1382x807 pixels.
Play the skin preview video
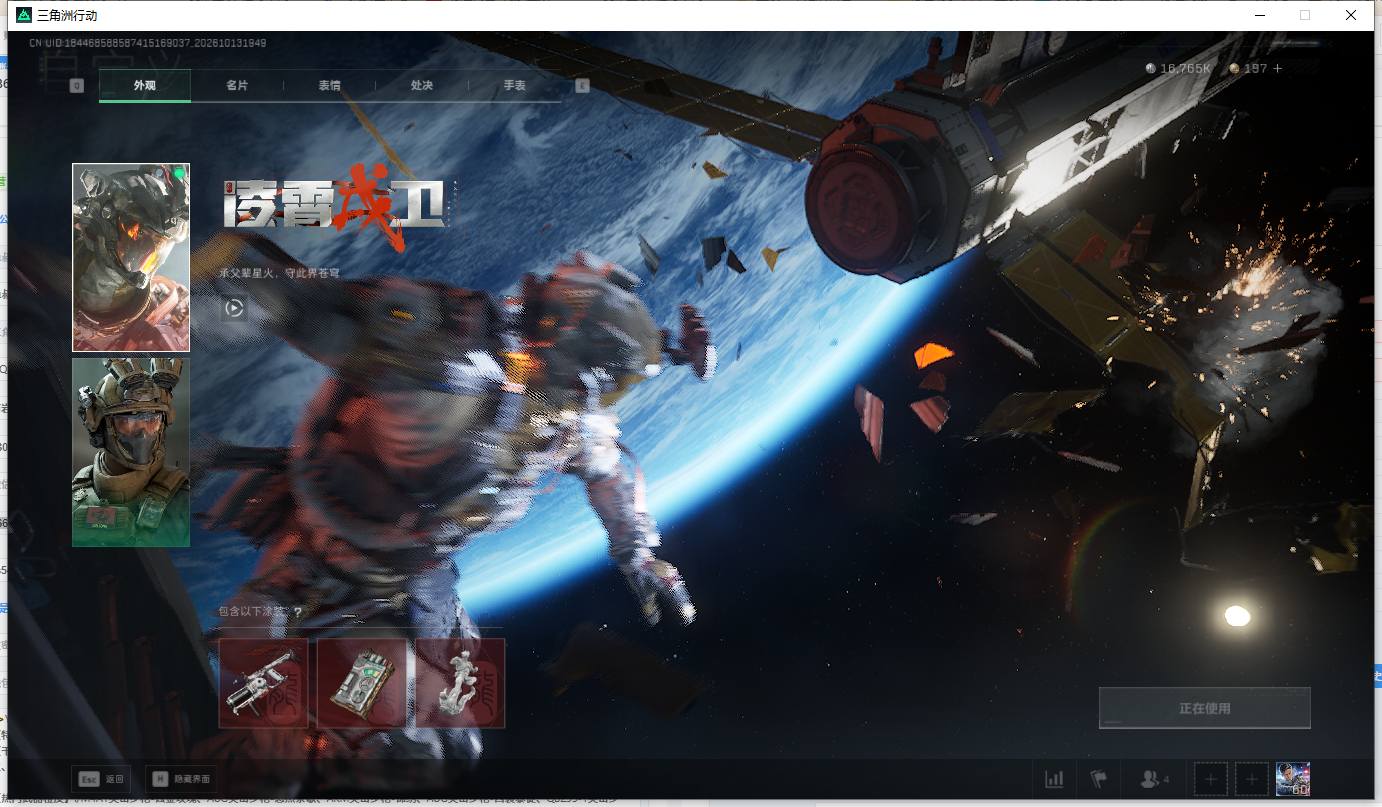(x=234, y=308)
